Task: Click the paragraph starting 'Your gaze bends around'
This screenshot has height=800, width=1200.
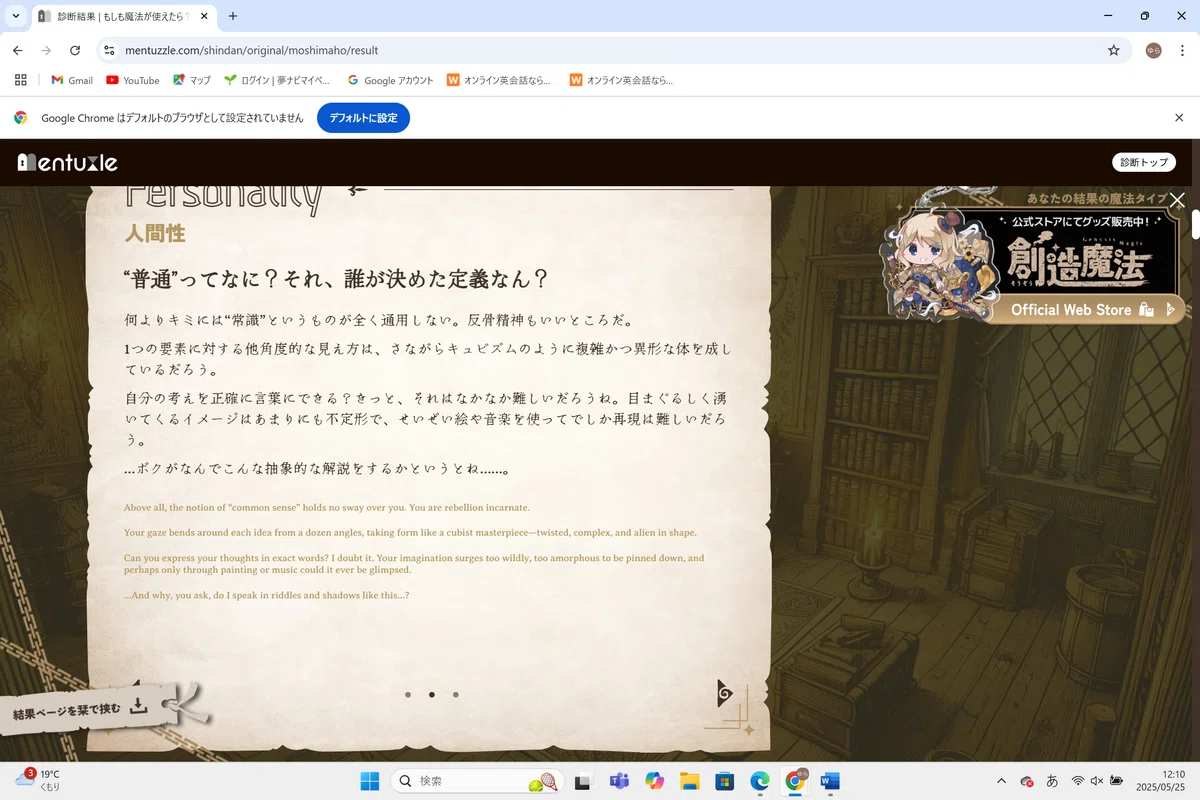Action: pos(410,532)
